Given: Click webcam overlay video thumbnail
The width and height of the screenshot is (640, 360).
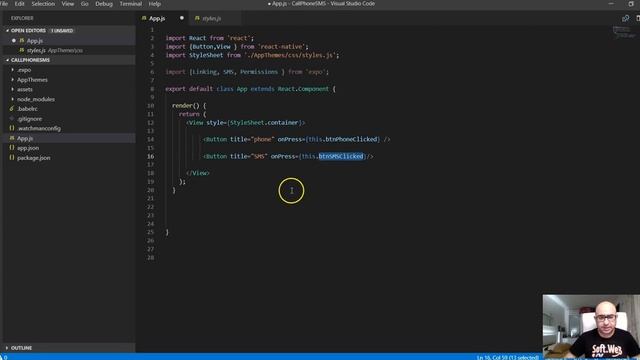Looking at the screenshot, I should click(591, 326).
